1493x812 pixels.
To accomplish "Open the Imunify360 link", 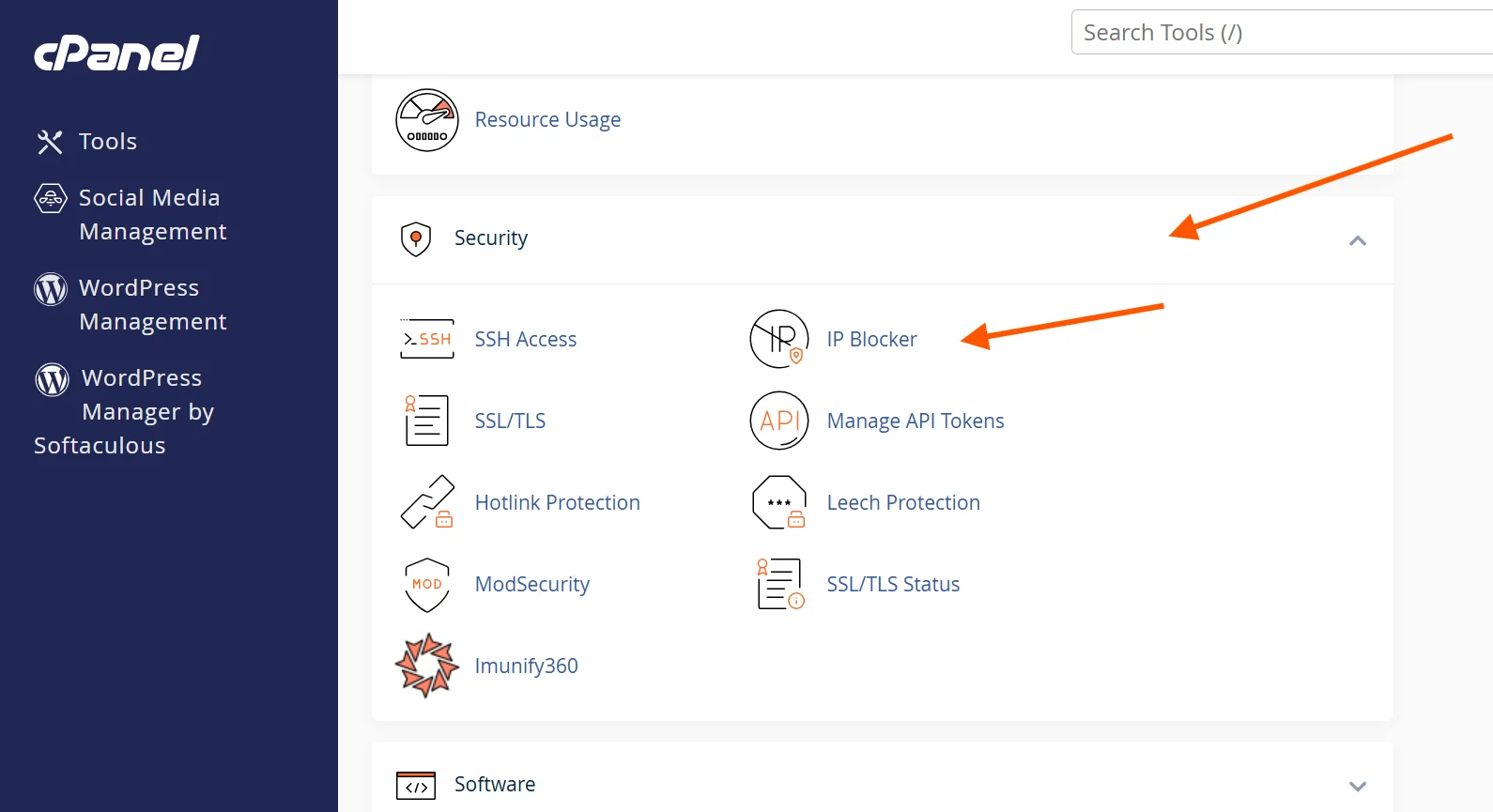I will 527,666.
